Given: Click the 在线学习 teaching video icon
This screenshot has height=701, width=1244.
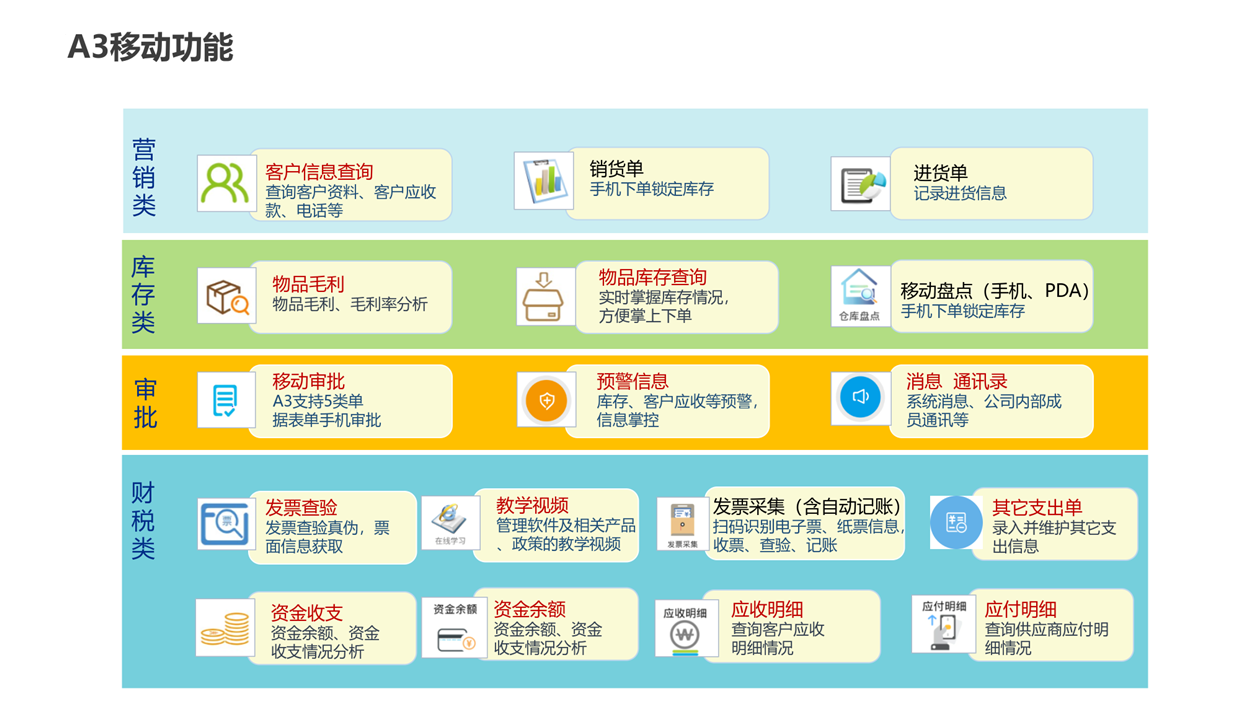Looking at the screenshot, I should (450, 523).
